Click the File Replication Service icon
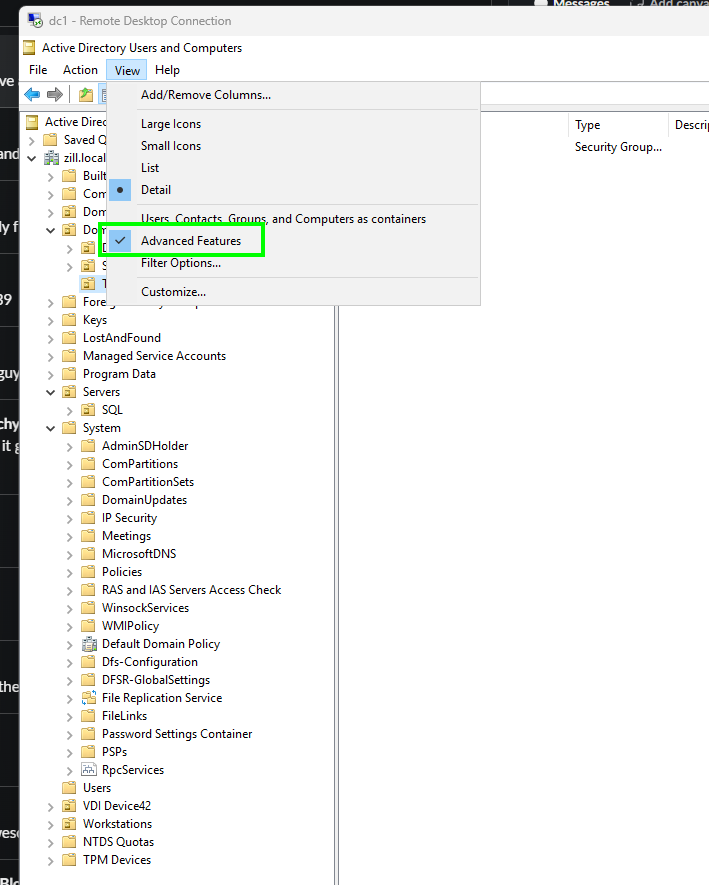Viewport: 709px width, 885px height. click(89, 698)
